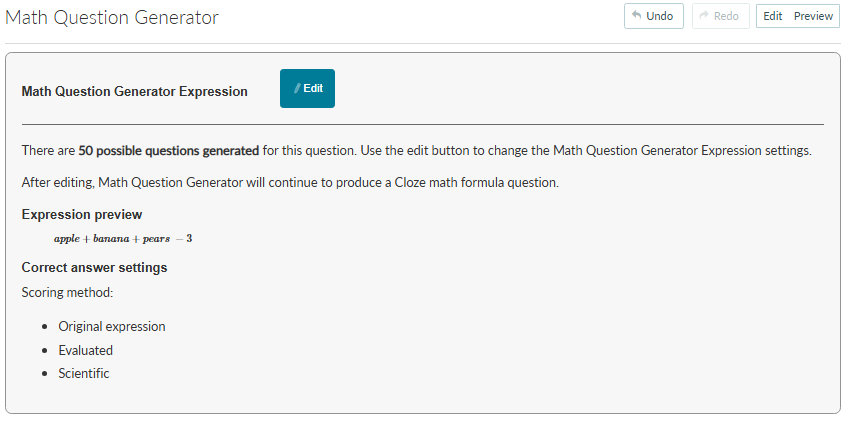Click the 'Scoring method:' label

pos(67,293)
